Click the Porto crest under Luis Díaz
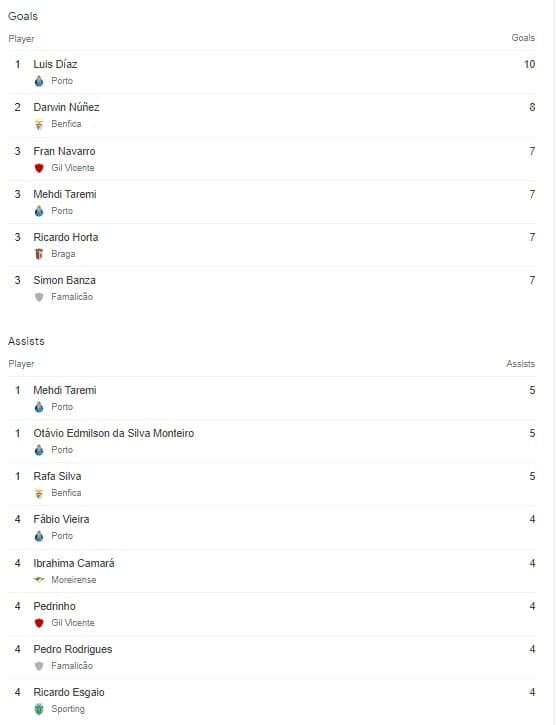The image size is (556, 725). tap(39, 81)
